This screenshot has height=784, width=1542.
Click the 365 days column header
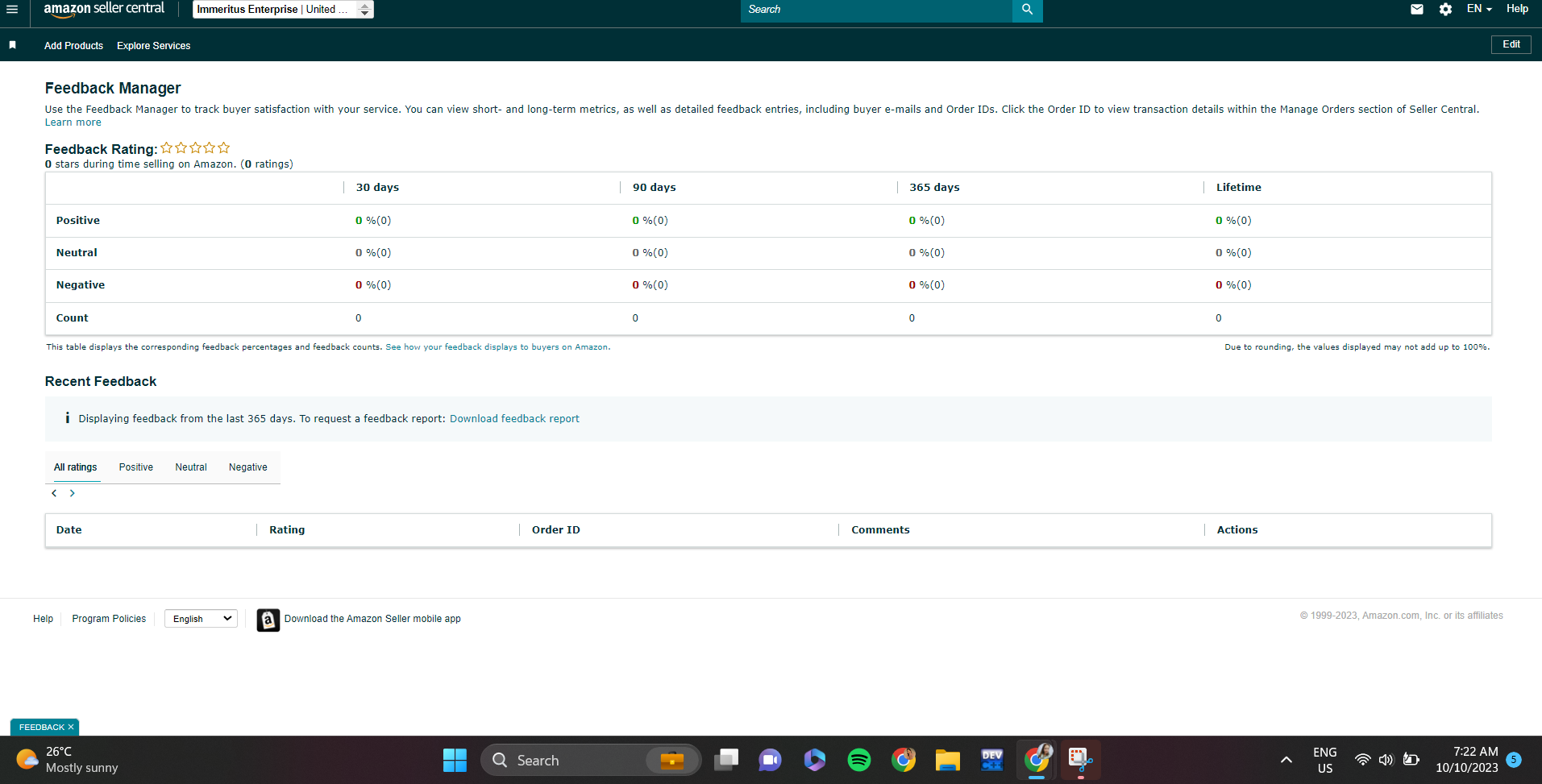coord(934,188)
